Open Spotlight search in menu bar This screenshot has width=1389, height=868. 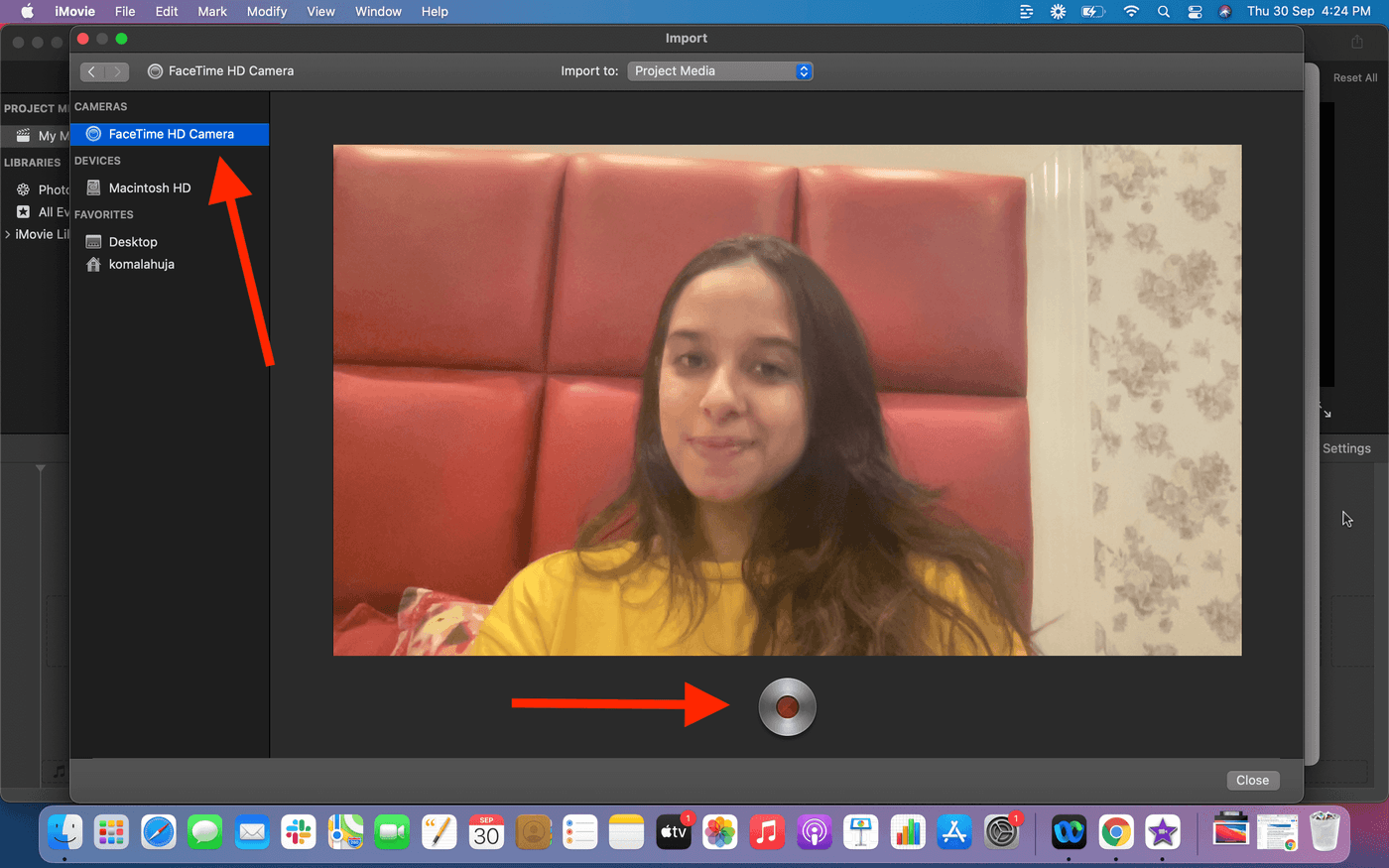tap(1163, 12)
